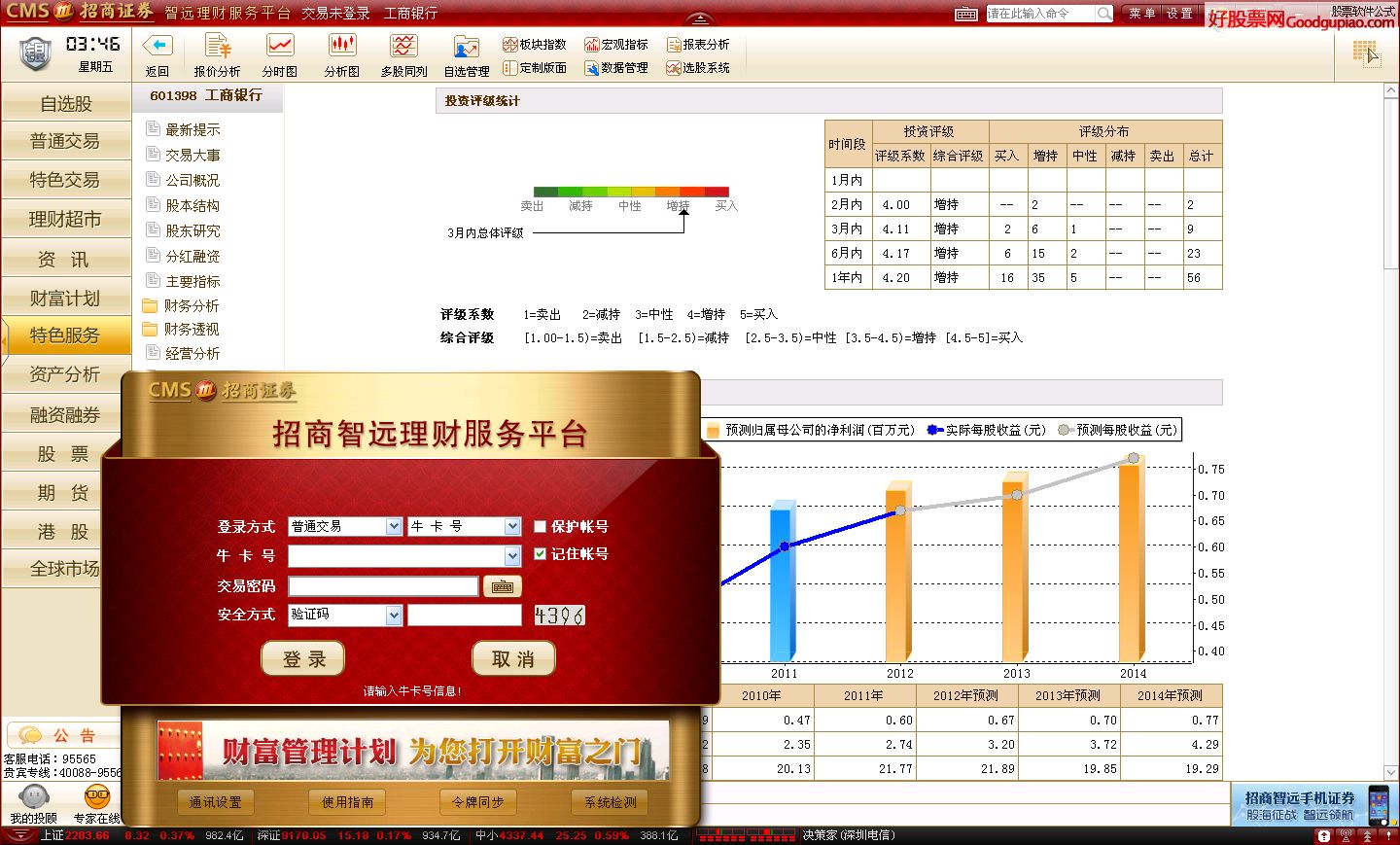This screenshot has height=845, width=1400.
Task: Click the 登录 login button
Action: click(303, 659)
